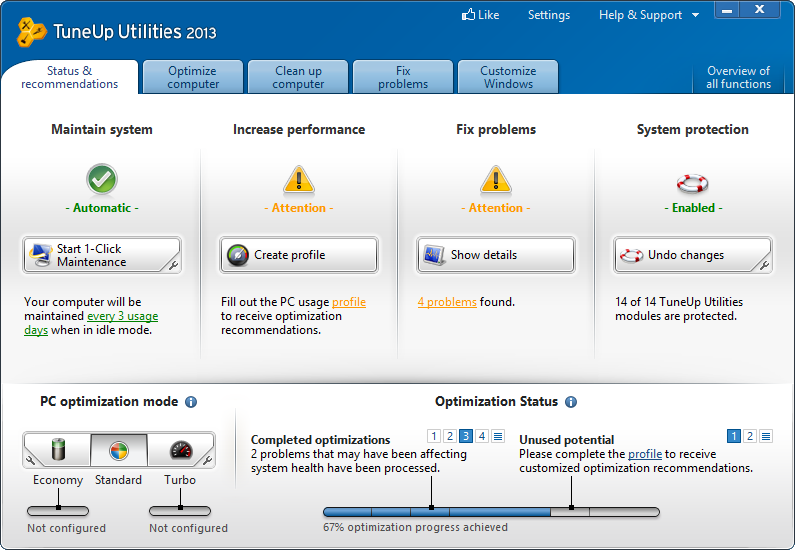Viewport: 795px width, 550px height.
Task: Open the '4 problems' link
Action: tap(447, 302)
